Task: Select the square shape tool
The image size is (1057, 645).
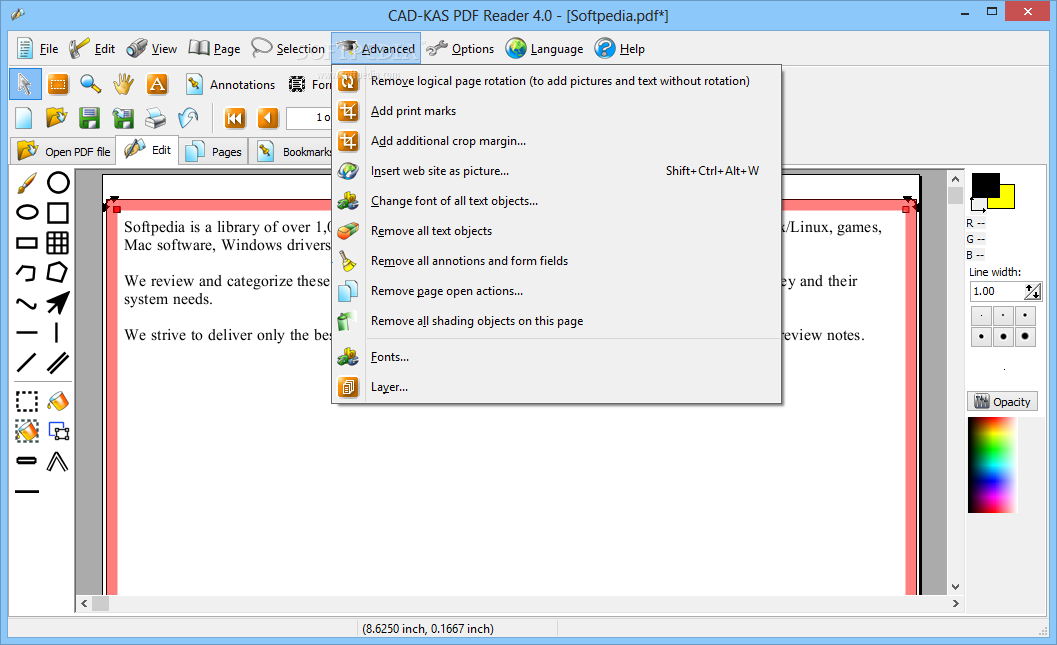Action: coord(58,212)
